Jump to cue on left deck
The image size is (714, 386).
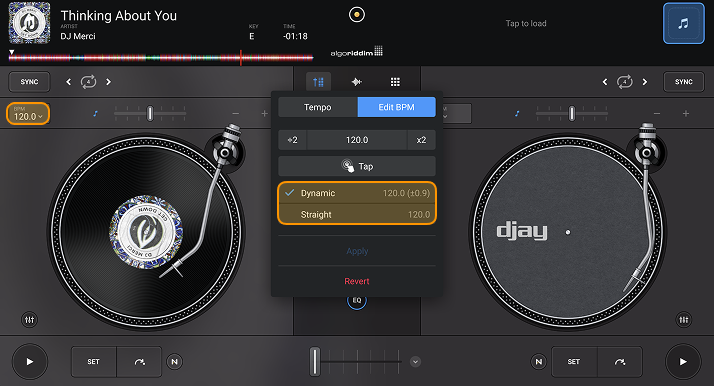coord(139,362)
